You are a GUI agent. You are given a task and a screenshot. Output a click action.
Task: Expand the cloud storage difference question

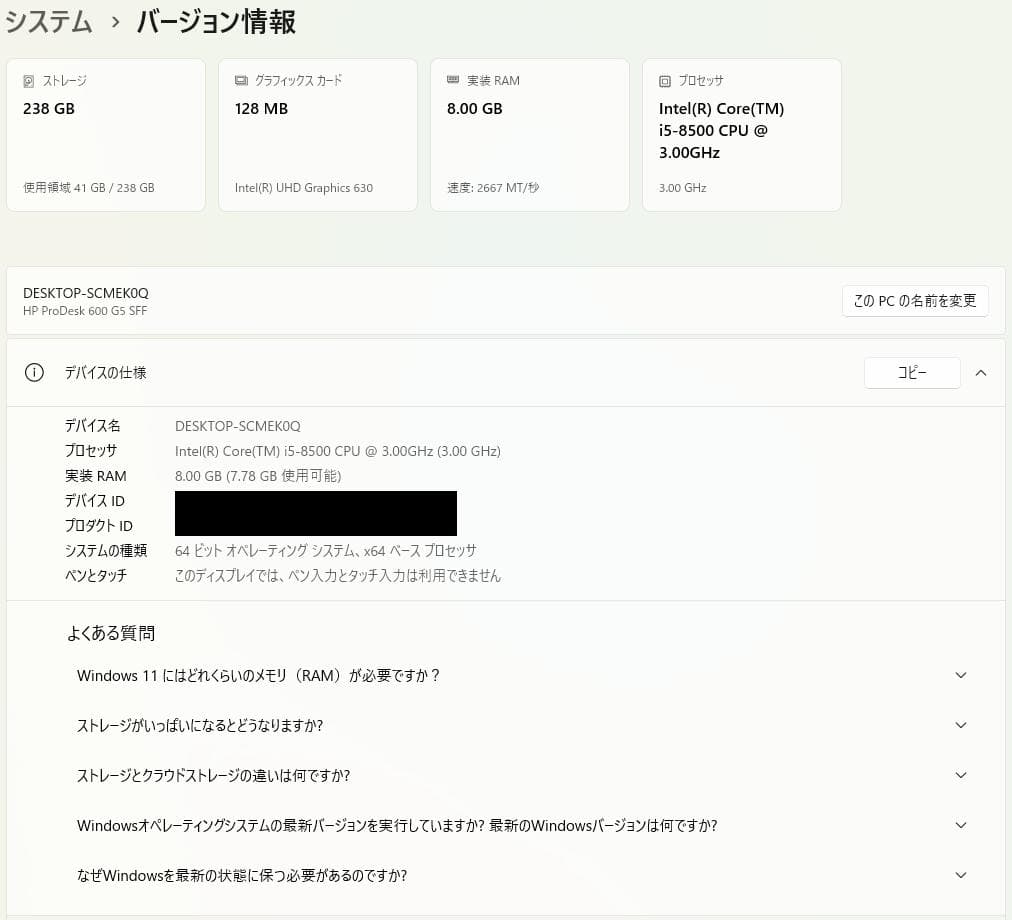tap(961, 775)
